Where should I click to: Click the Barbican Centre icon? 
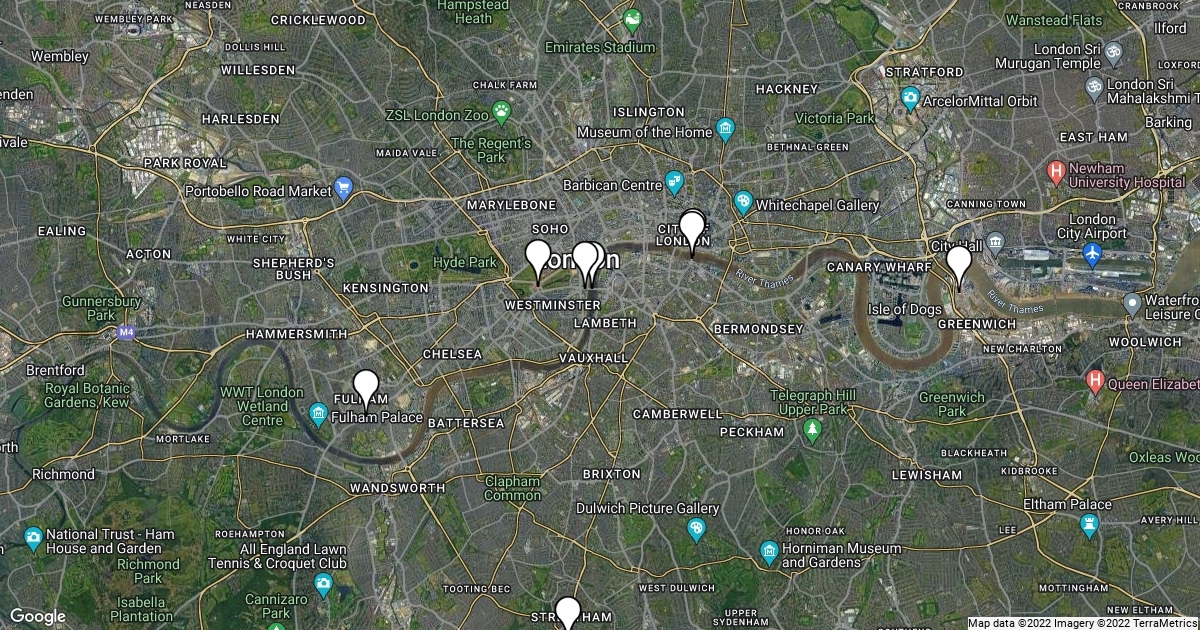[675, 182]
